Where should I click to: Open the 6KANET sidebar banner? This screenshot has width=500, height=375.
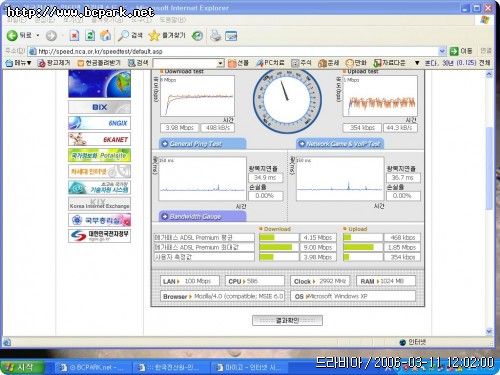click(x=99, y=139)
